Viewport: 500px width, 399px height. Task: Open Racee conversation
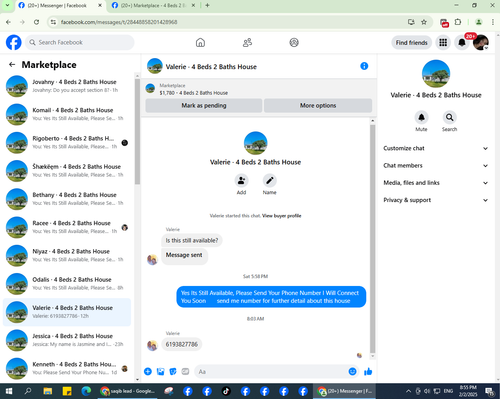click(67, 227)
